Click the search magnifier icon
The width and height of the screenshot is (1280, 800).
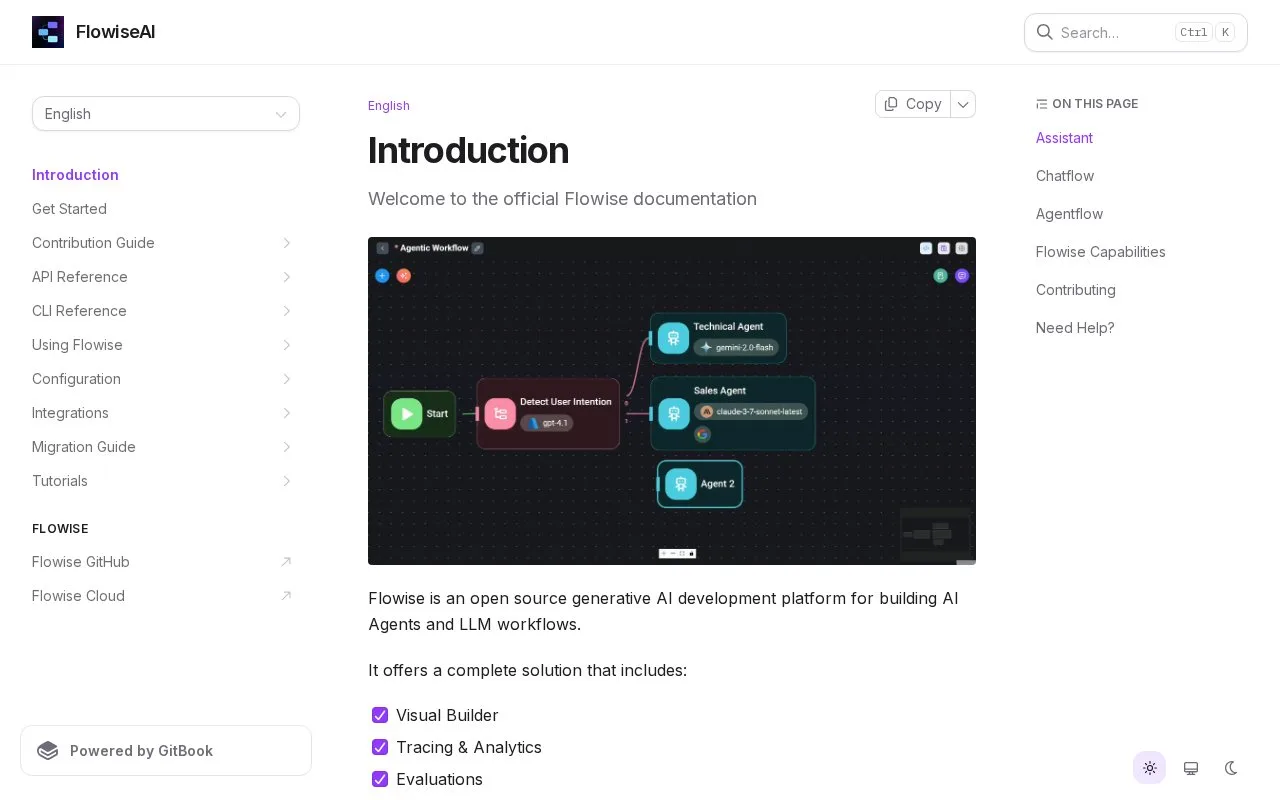tap(1045, 32)
